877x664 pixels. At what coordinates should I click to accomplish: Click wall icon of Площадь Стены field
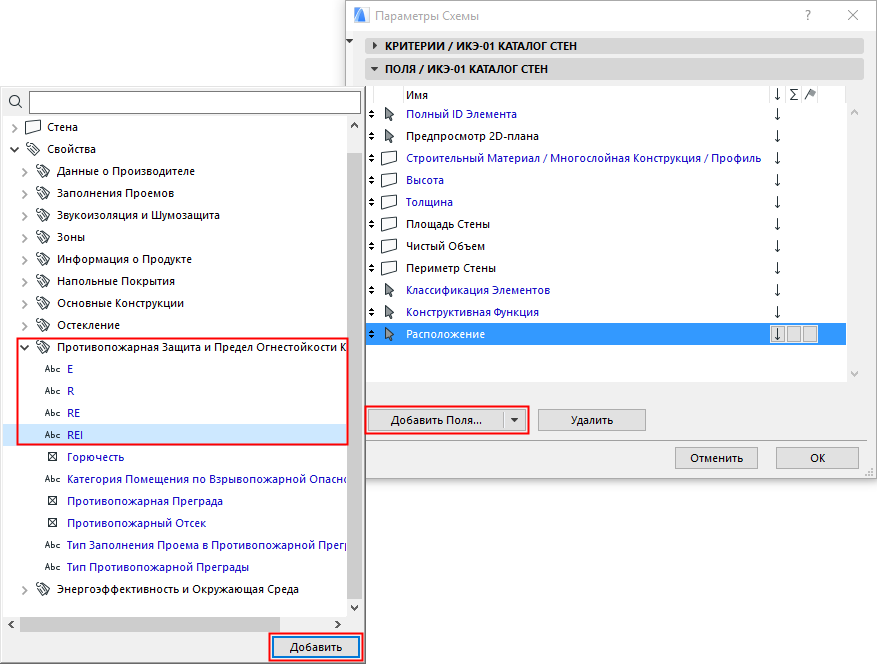389,224
